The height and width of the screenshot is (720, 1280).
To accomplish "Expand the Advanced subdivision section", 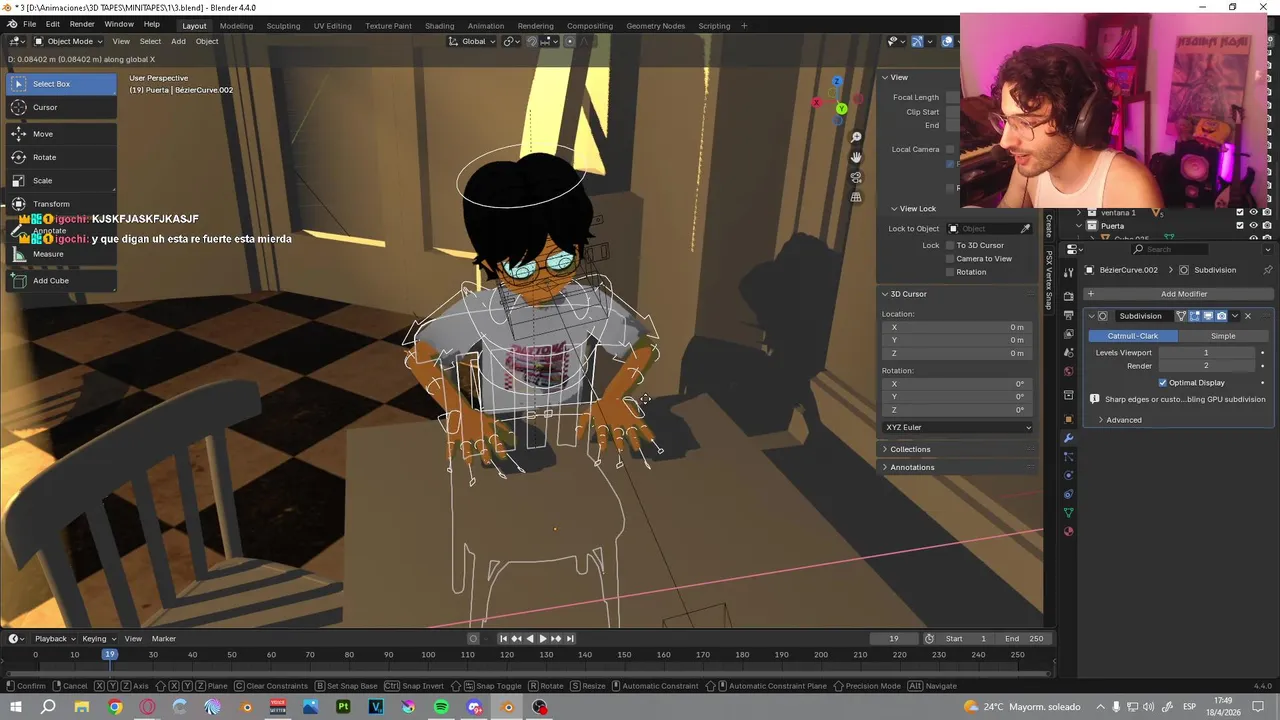I will 1123,420.
